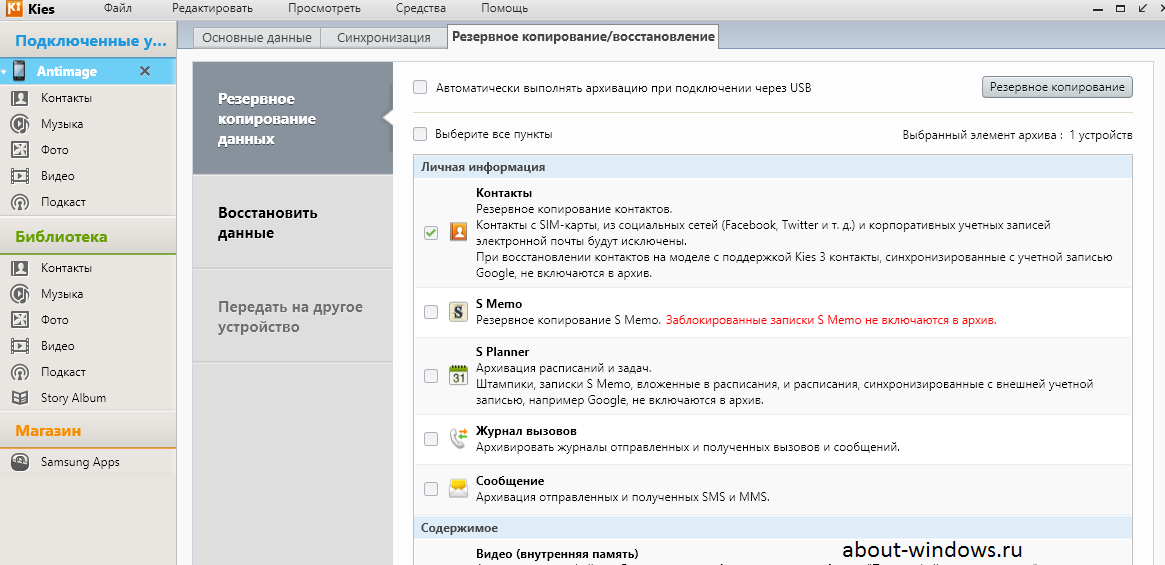Open the Помощь menu
Viewport: 1165px width, 565px height.
tap(504, 8)
